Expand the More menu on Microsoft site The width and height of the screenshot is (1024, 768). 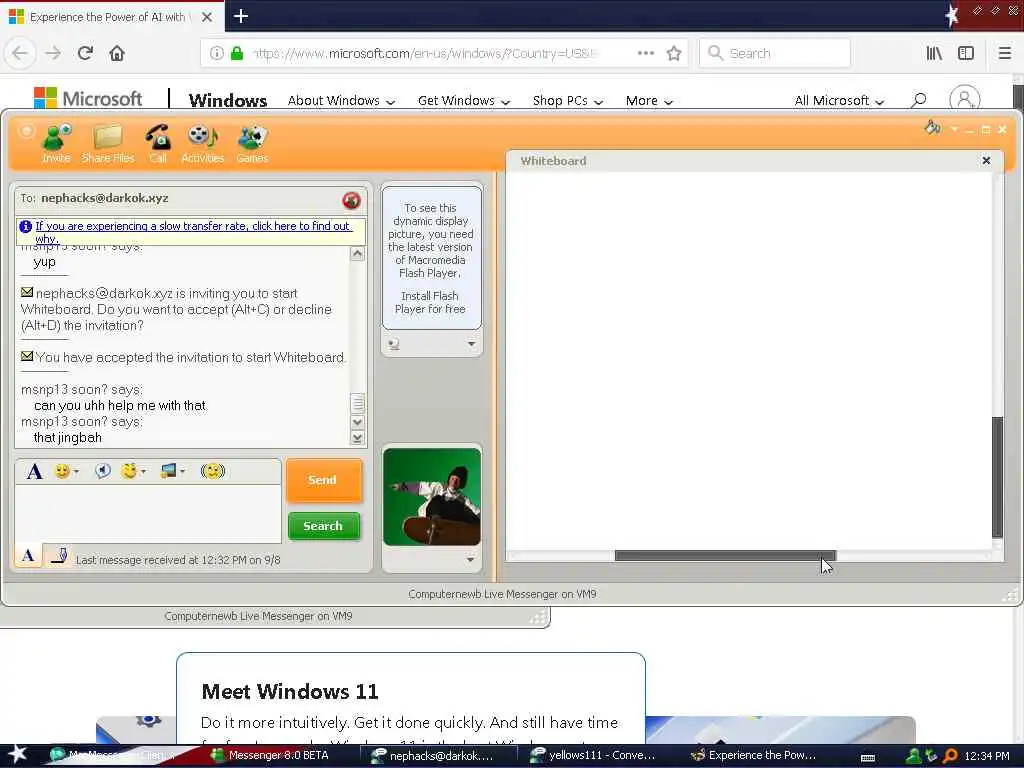pos(649,101)
